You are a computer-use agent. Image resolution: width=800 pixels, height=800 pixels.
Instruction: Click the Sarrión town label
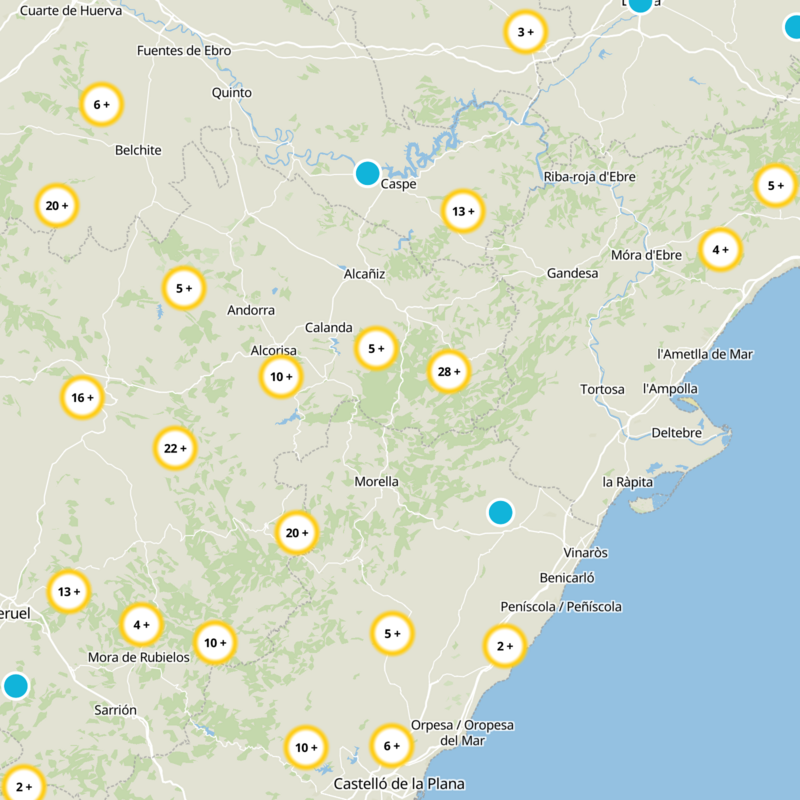pos(115,710)
